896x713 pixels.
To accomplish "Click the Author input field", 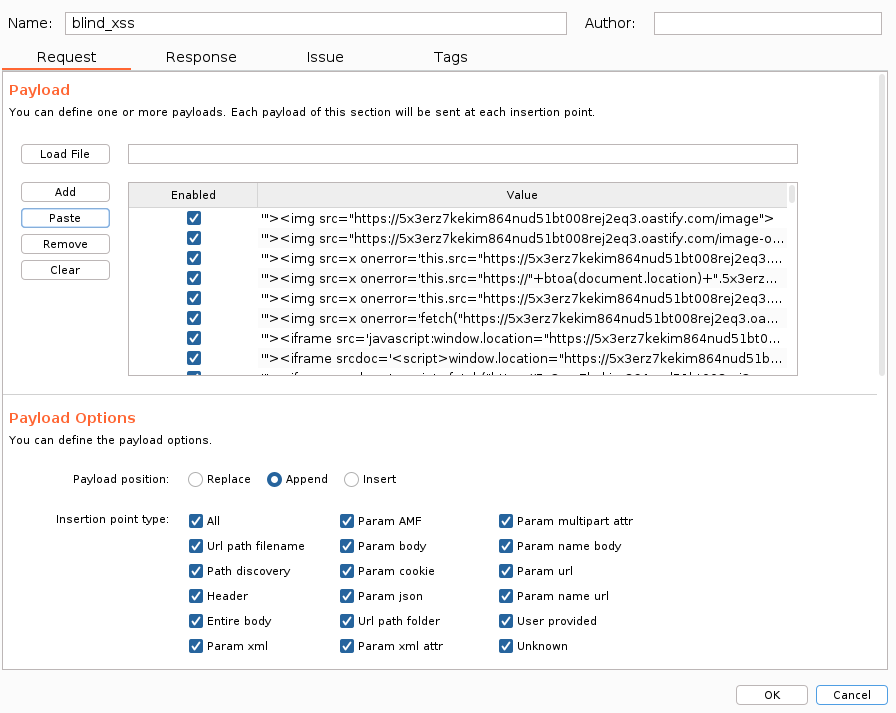I will point(767,23).
